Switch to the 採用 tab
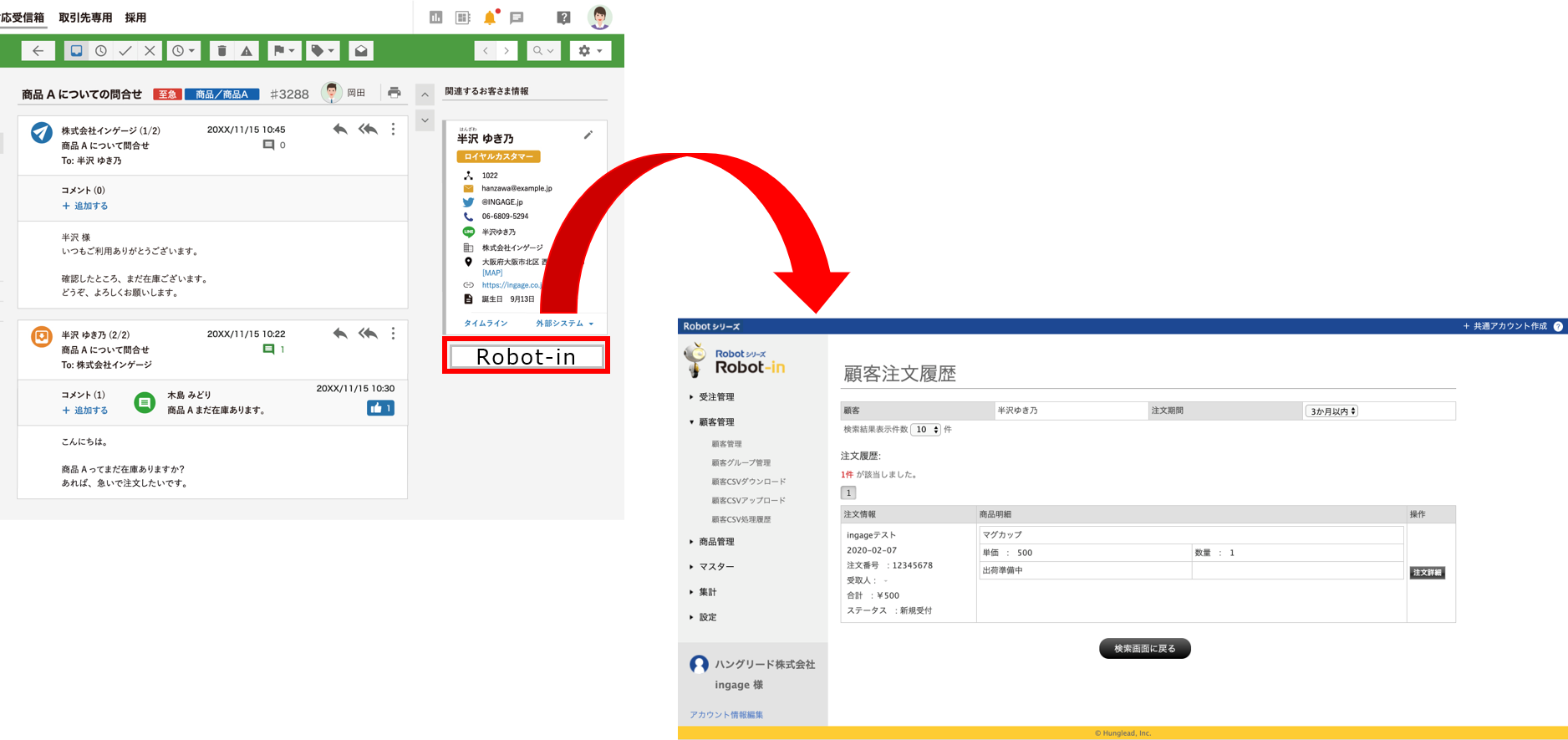The width and height of the screenshot is (1568, 740). coord(135,18)
